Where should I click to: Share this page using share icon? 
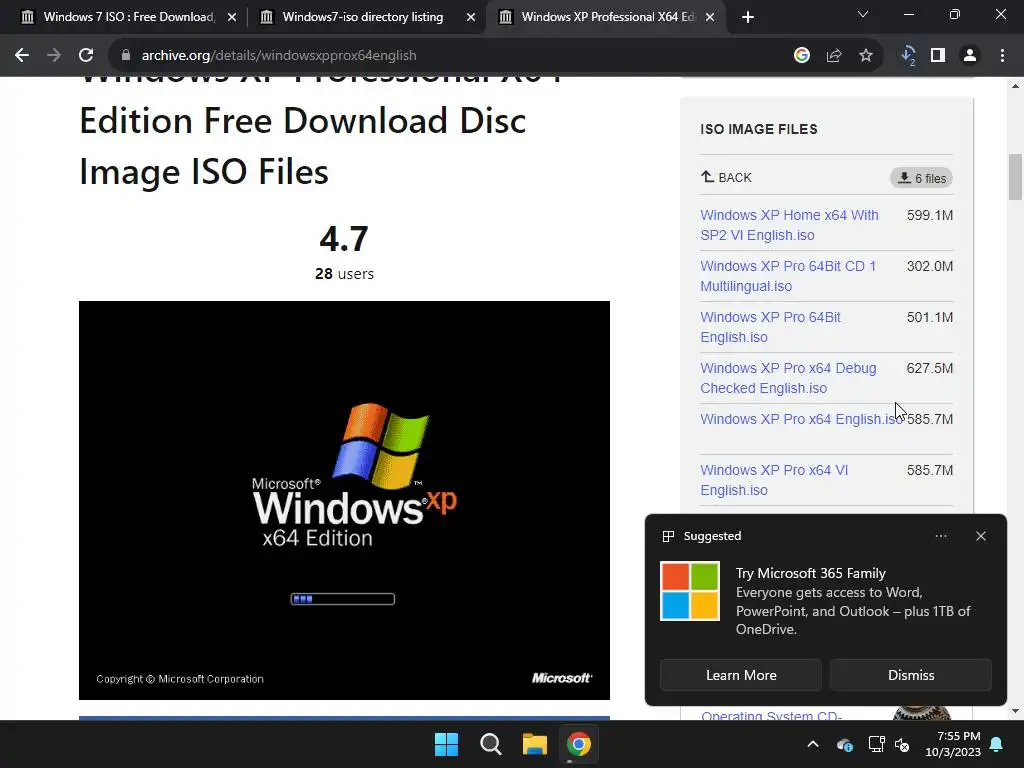(834, 56)
